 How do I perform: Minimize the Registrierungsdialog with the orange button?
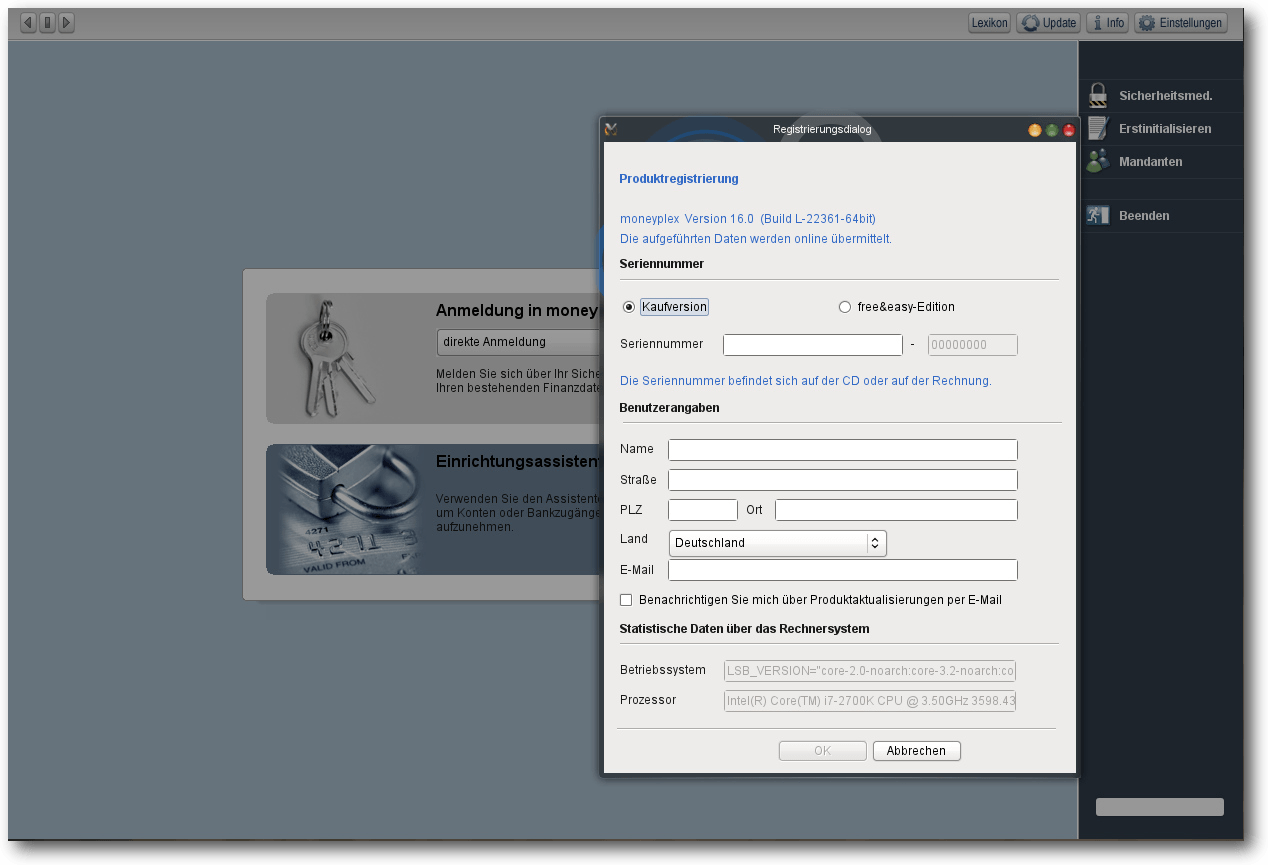coord(1035,130)
